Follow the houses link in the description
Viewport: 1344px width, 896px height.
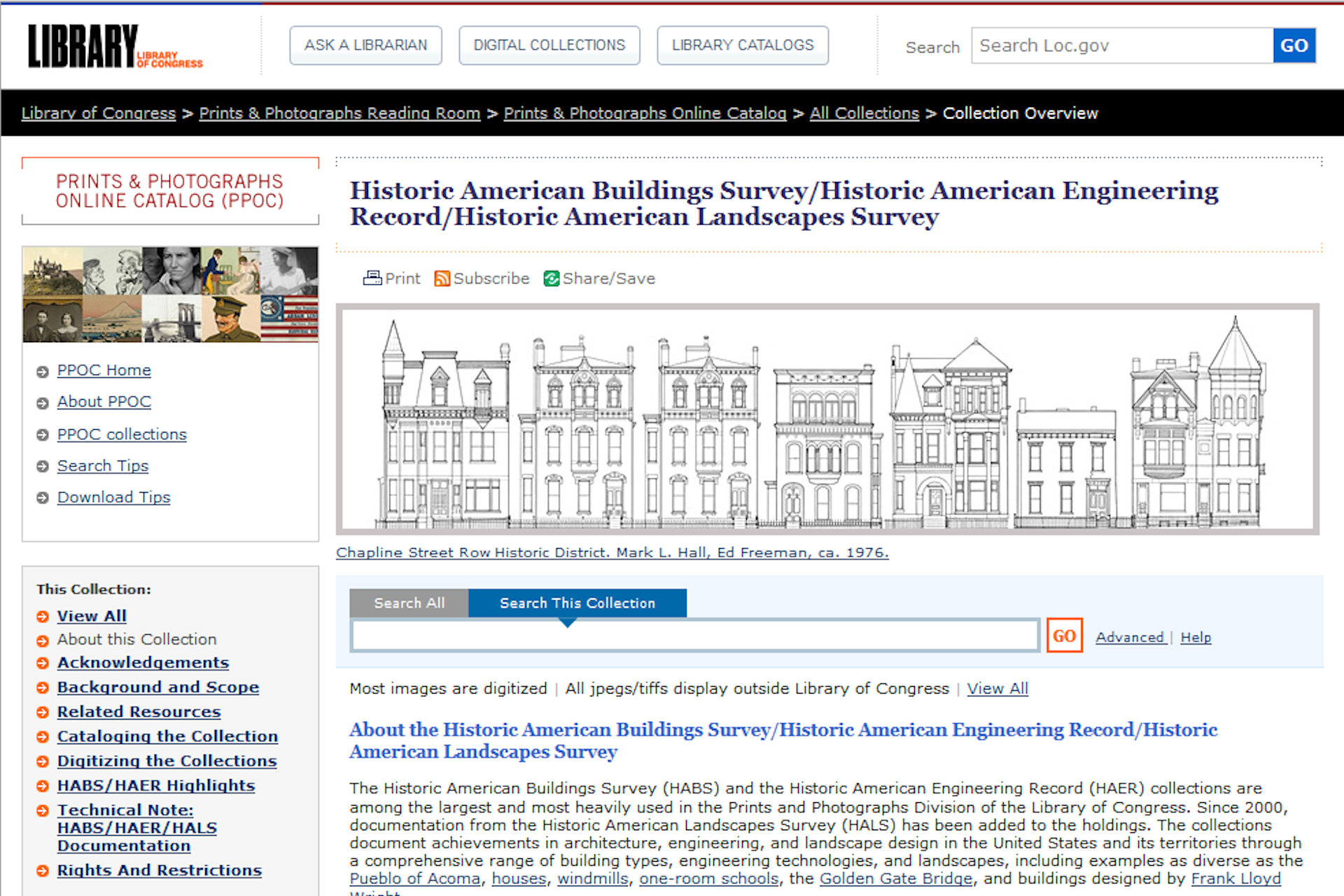coord(519,878)
